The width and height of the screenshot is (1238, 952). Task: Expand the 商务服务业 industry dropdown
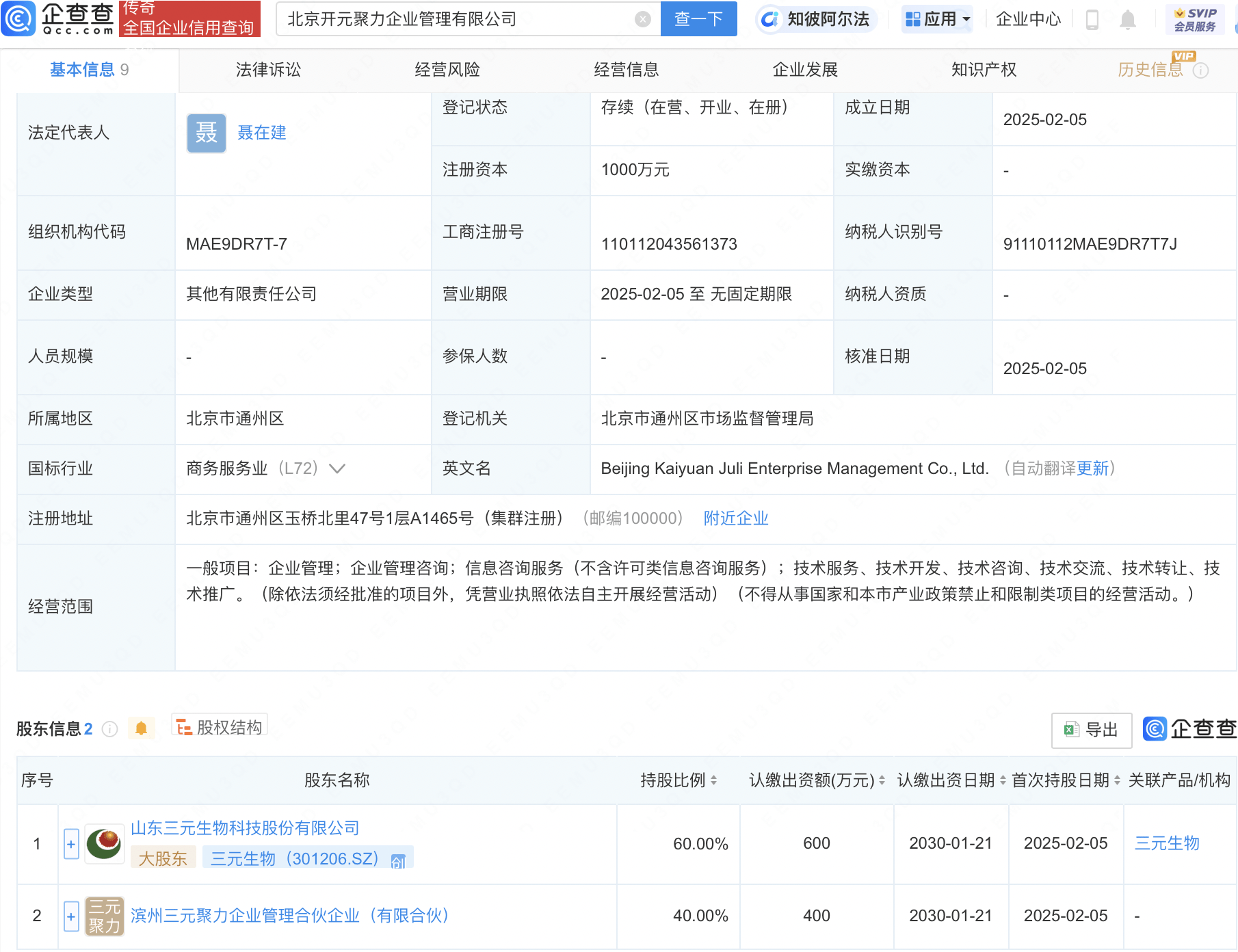[x=337, y=468]
